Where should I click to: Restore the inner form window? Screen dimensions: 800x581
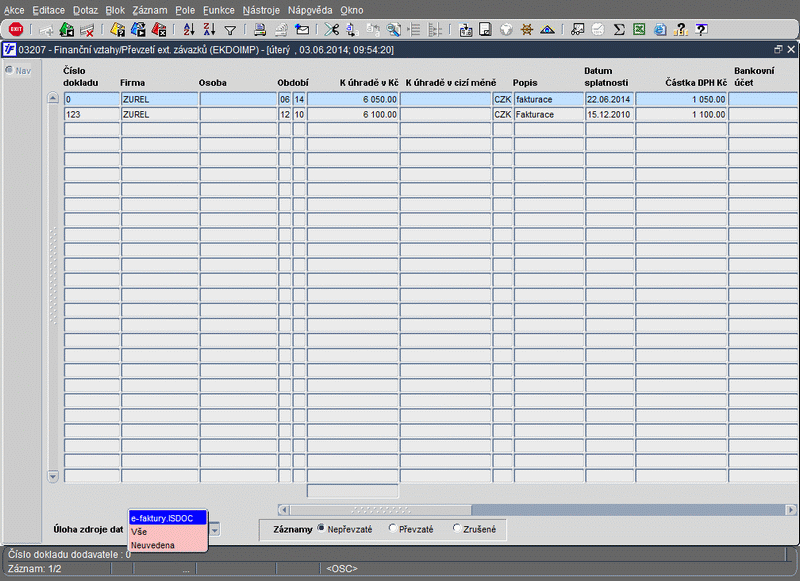point(778,49)
